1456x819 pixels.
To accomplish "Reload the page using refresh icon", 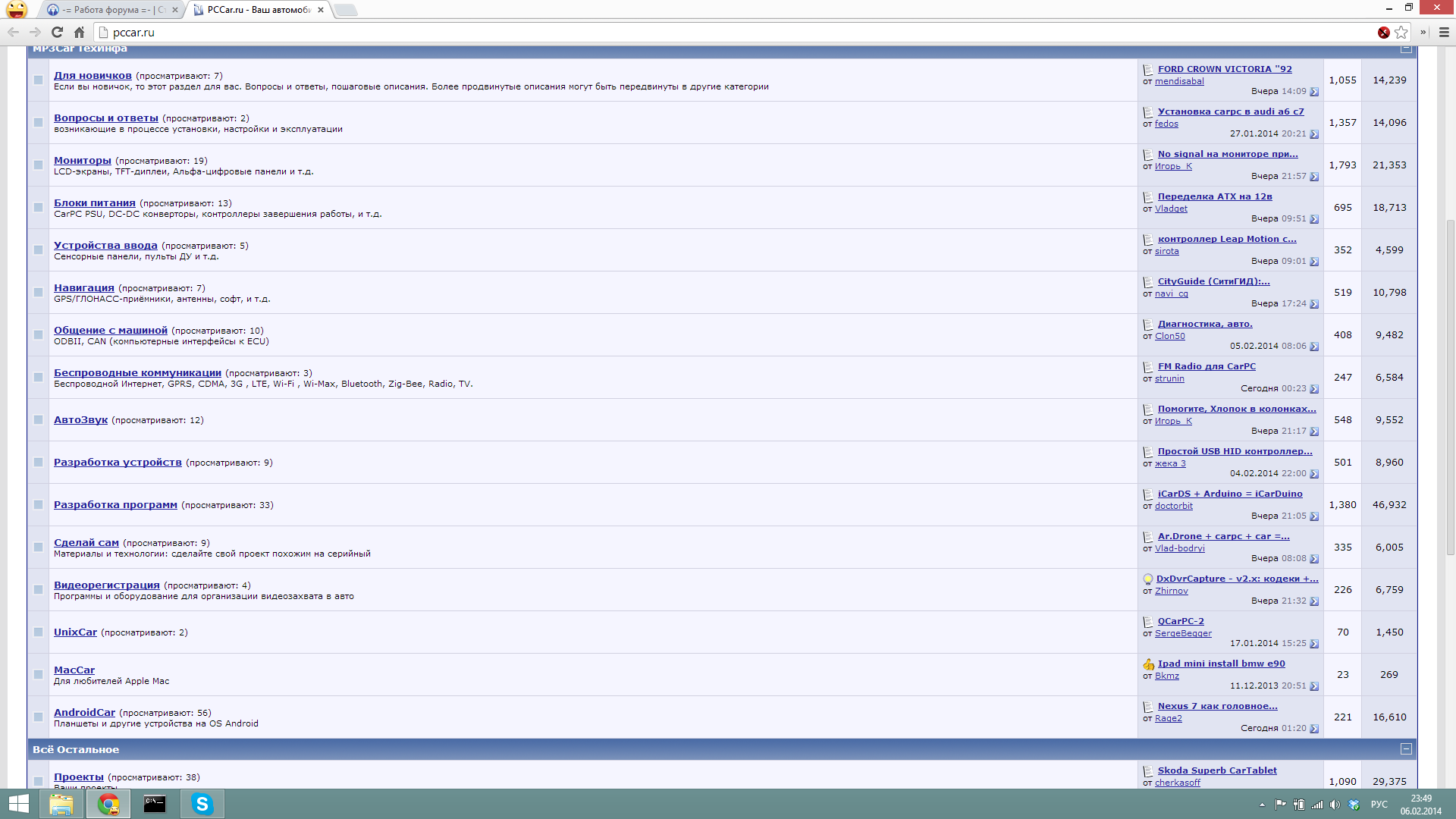I will (x=57, y=33).
